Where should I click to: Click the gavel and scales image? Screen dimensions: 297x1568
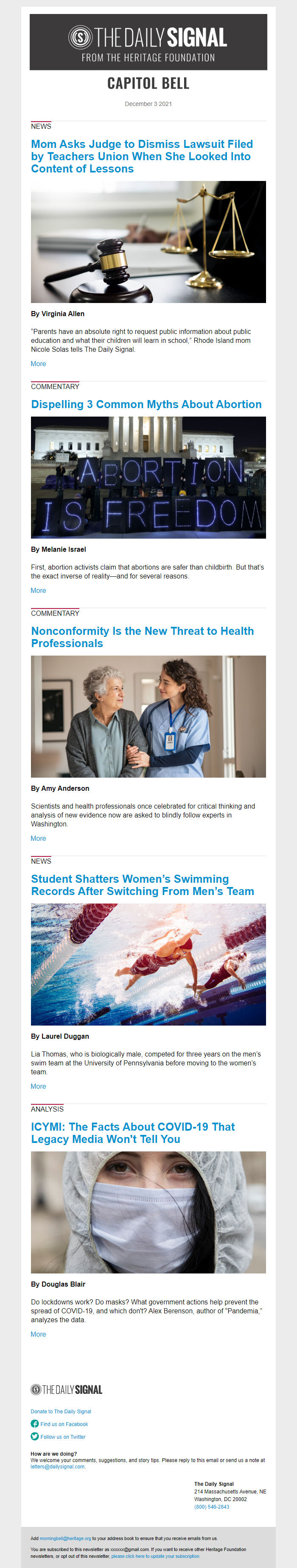pos(148,242)
